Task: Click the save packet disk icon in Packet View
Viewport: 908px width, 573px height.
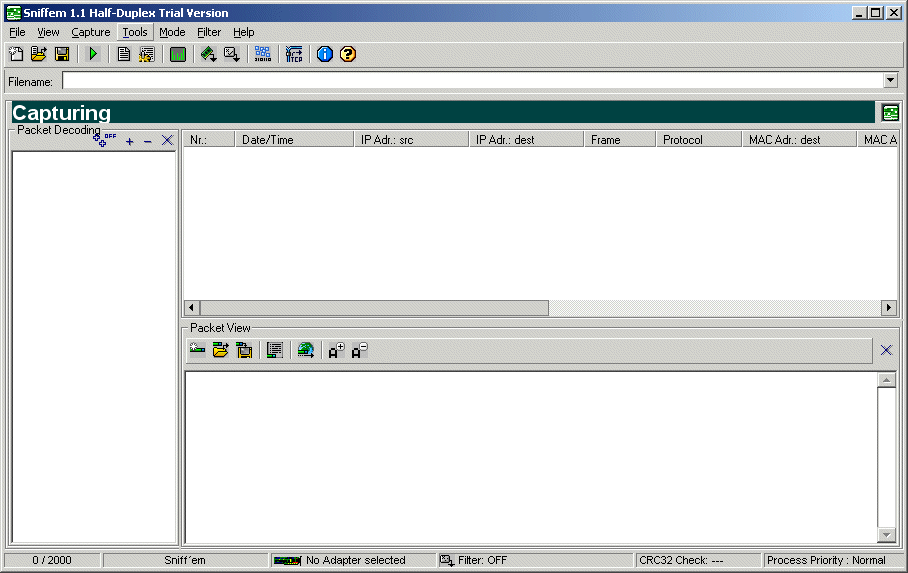Action: click(244, 350)
